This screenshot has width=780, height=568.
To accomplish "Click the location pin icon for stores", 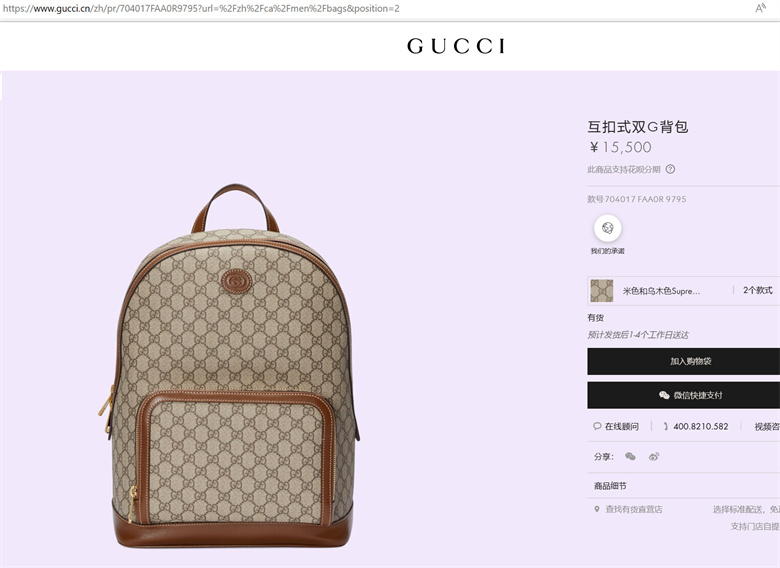I will coord(596,509).
